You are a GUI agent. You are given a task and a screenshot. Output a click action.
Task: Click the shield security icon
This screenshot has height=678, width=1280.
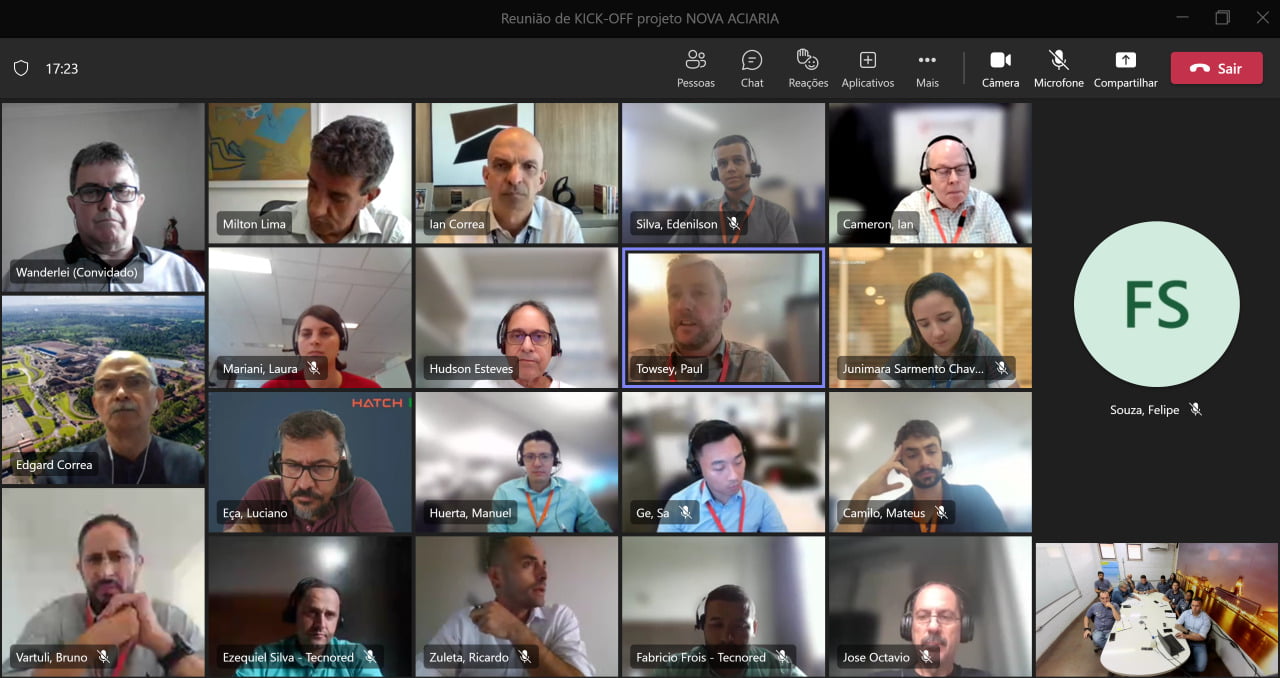(21, 69)
